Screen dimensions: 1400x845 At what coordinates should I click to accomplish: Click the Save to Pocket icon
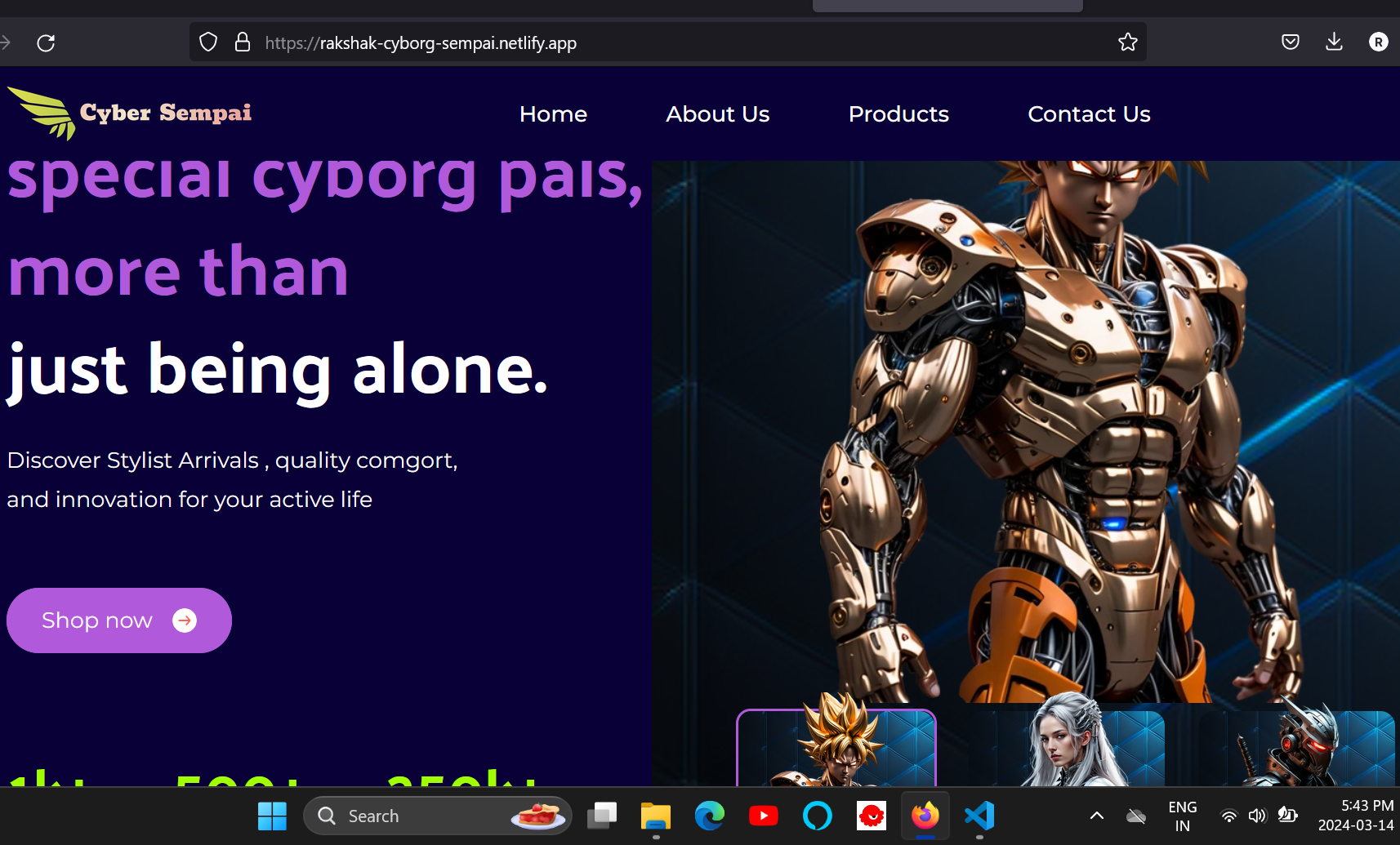pyautogui.click(x=1291, y=42)
